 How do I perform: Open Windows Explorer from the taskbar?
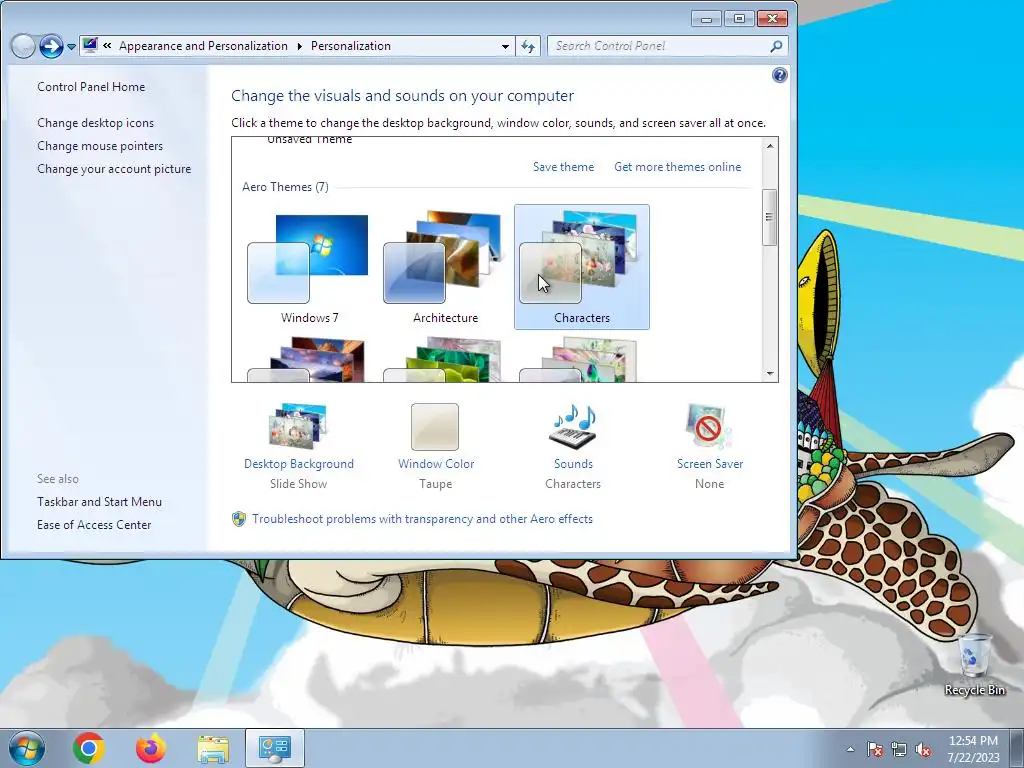pos(213,749)
